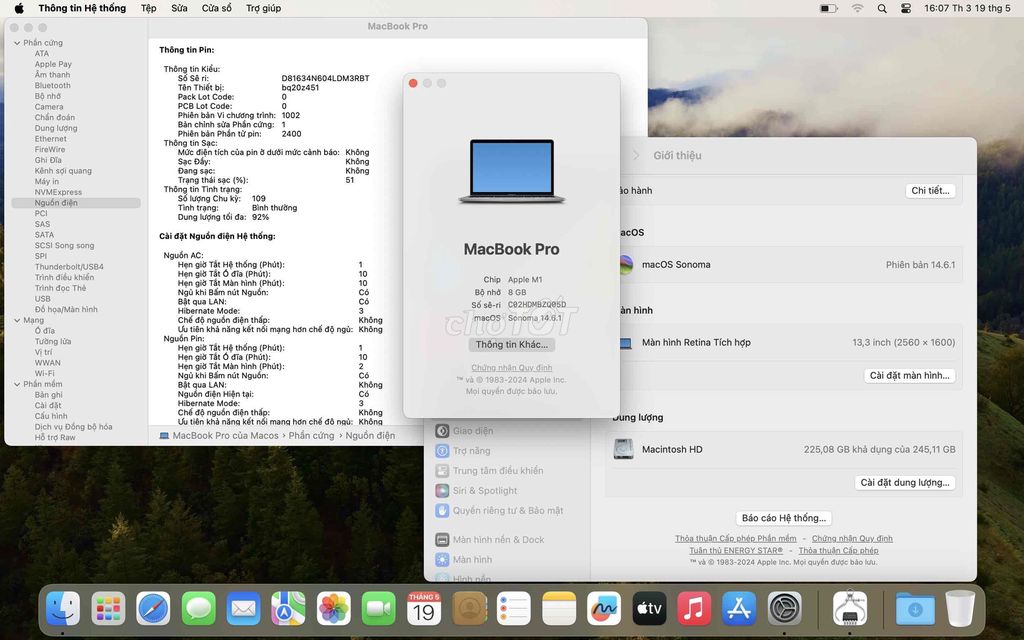1024x640 pixels.
Task: Open Trash in the Dock
Action: [x=960, y=609]
